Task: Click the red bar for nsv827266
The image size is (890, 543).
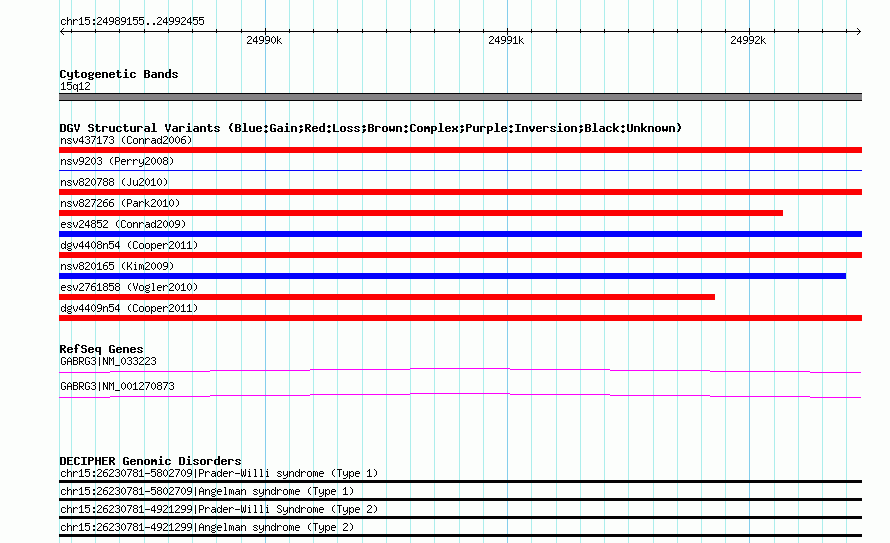Action: click(421, 213)
